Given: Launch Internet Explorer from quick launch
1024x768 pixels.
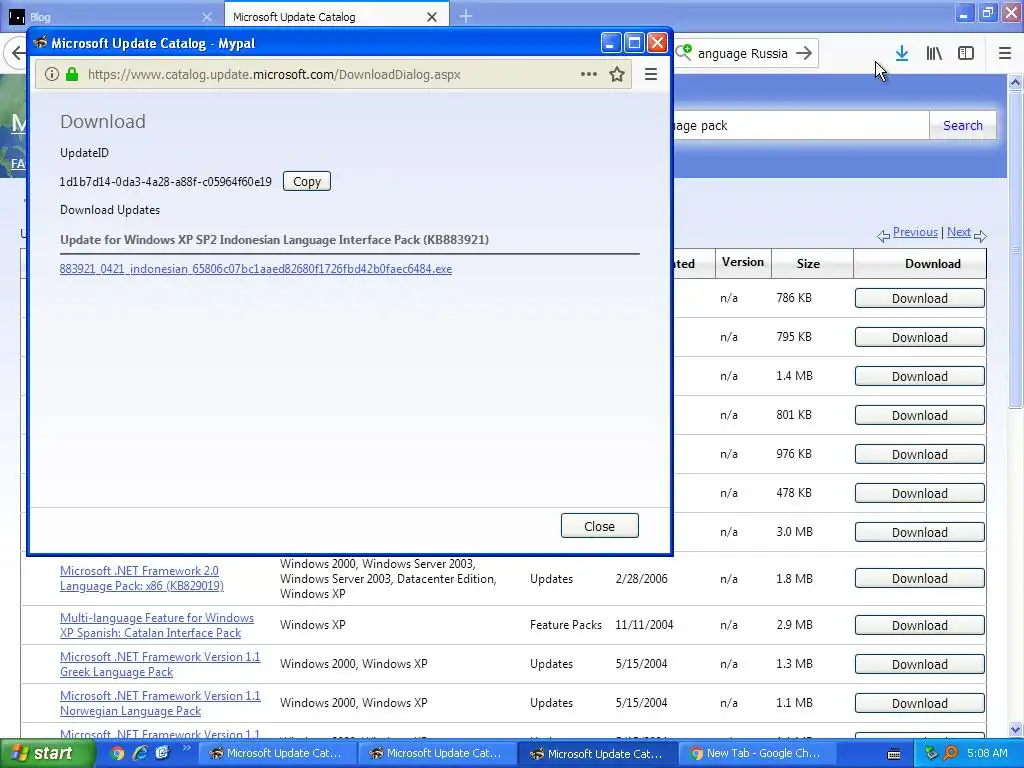Looking at the screenshot, I should 140,753.
